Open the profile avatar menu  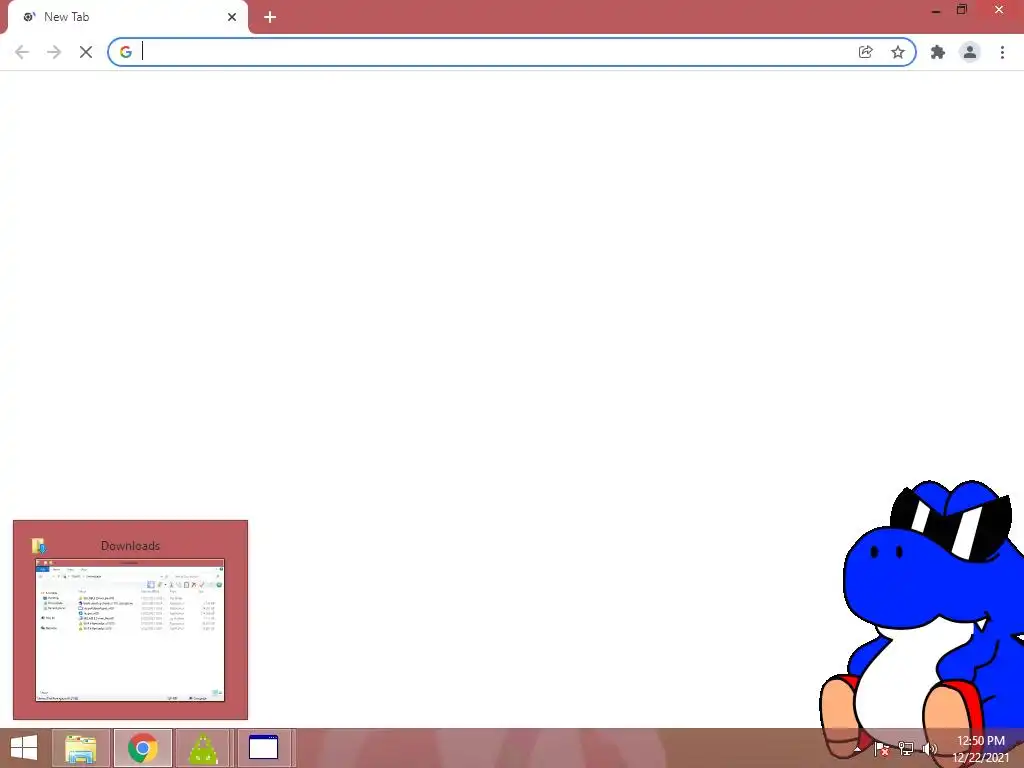970,52
